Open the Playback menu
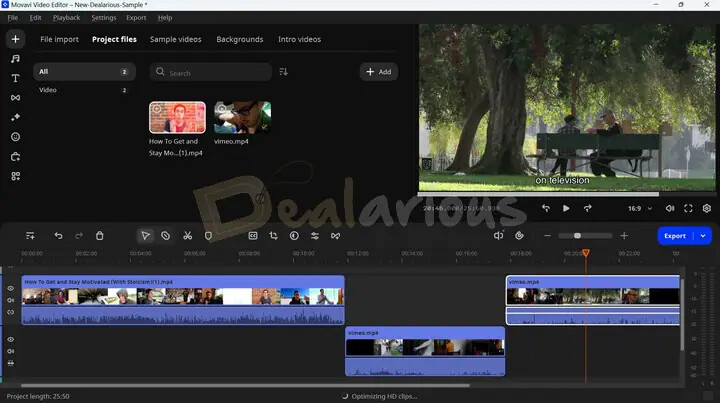The image size is (720, 403). pos(66,17)
